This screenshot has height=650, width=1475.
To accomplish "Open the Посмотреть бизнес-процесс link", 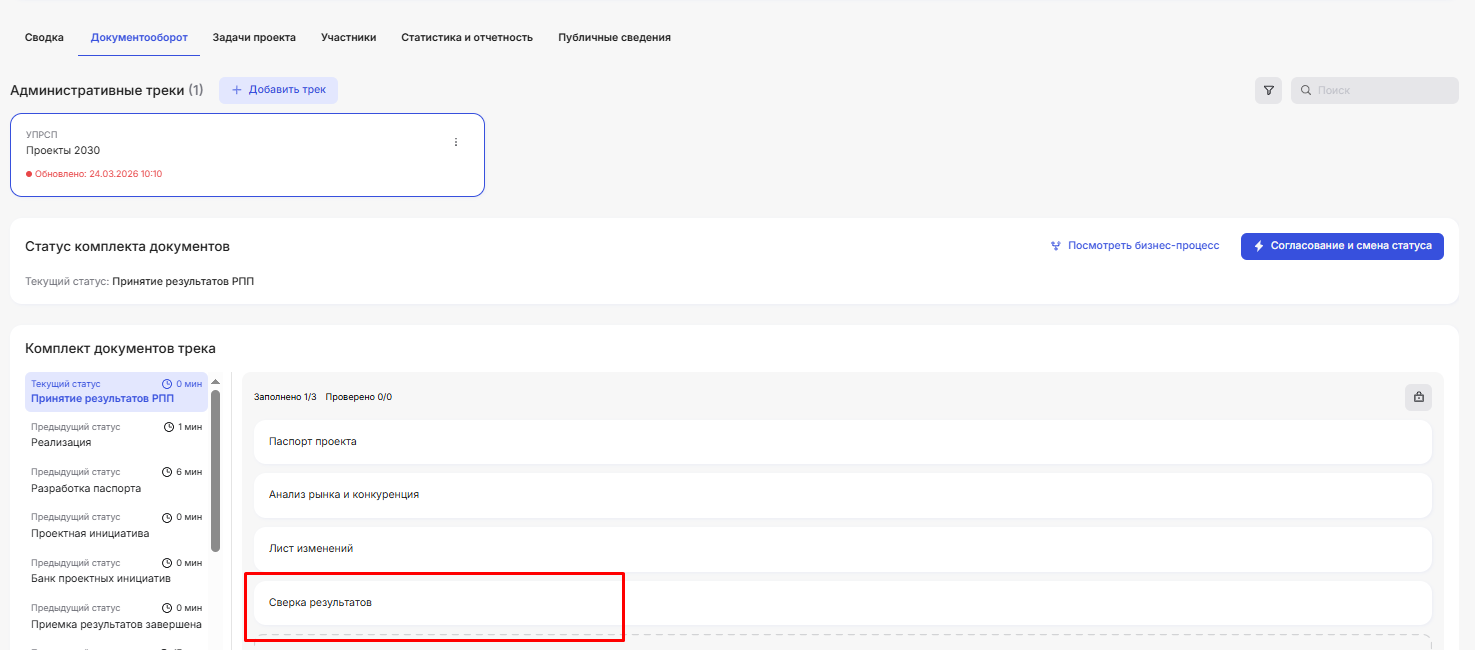I will point(1143,246).
